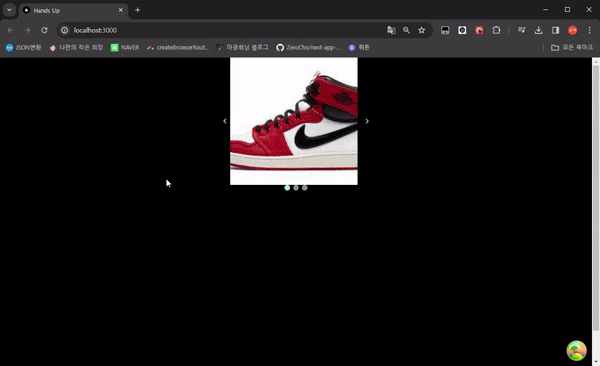
Task: Open the NAVER bookmark
Action: point(125,47)
